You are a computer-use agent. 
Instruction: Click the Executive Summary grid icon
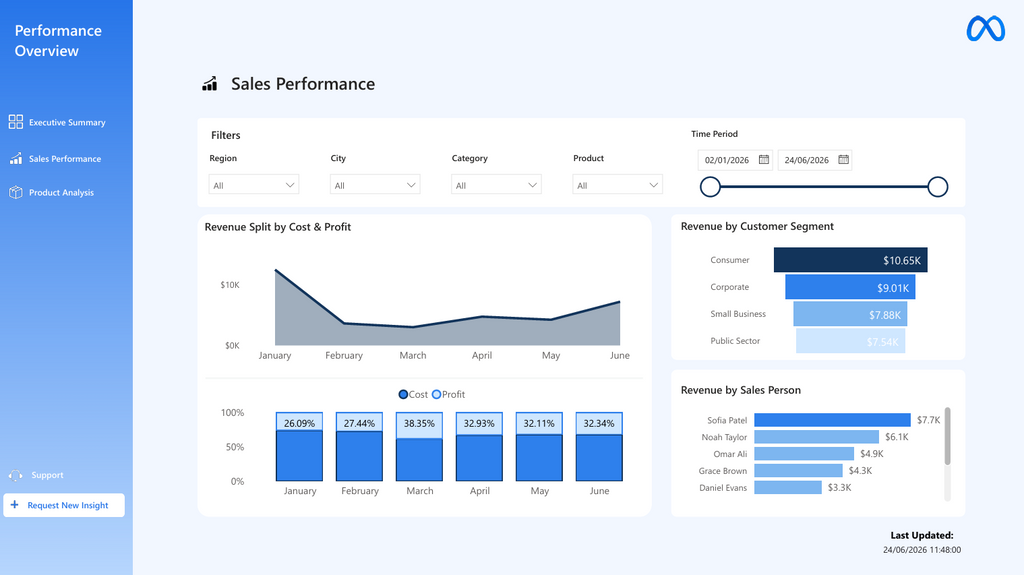coord(16,122)
